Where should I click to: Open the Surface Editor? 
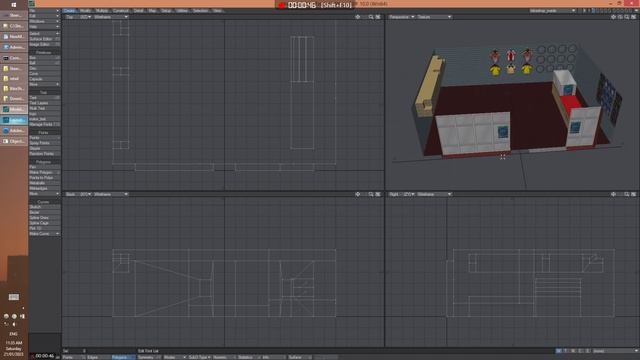point(44,39)
